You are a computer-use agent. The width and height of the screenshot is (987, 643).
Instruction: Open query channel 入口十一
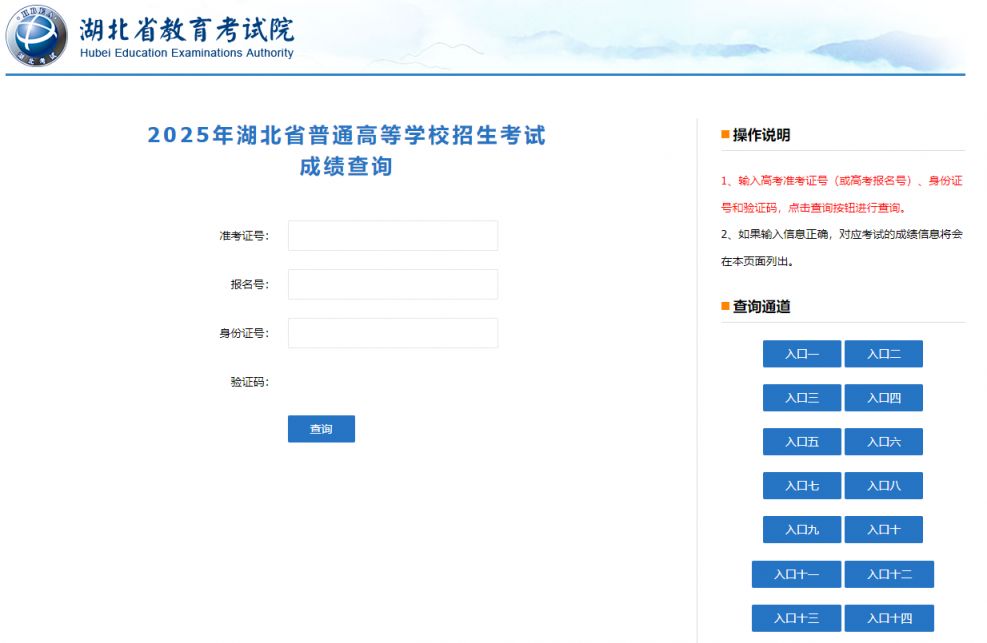[796, 574]
